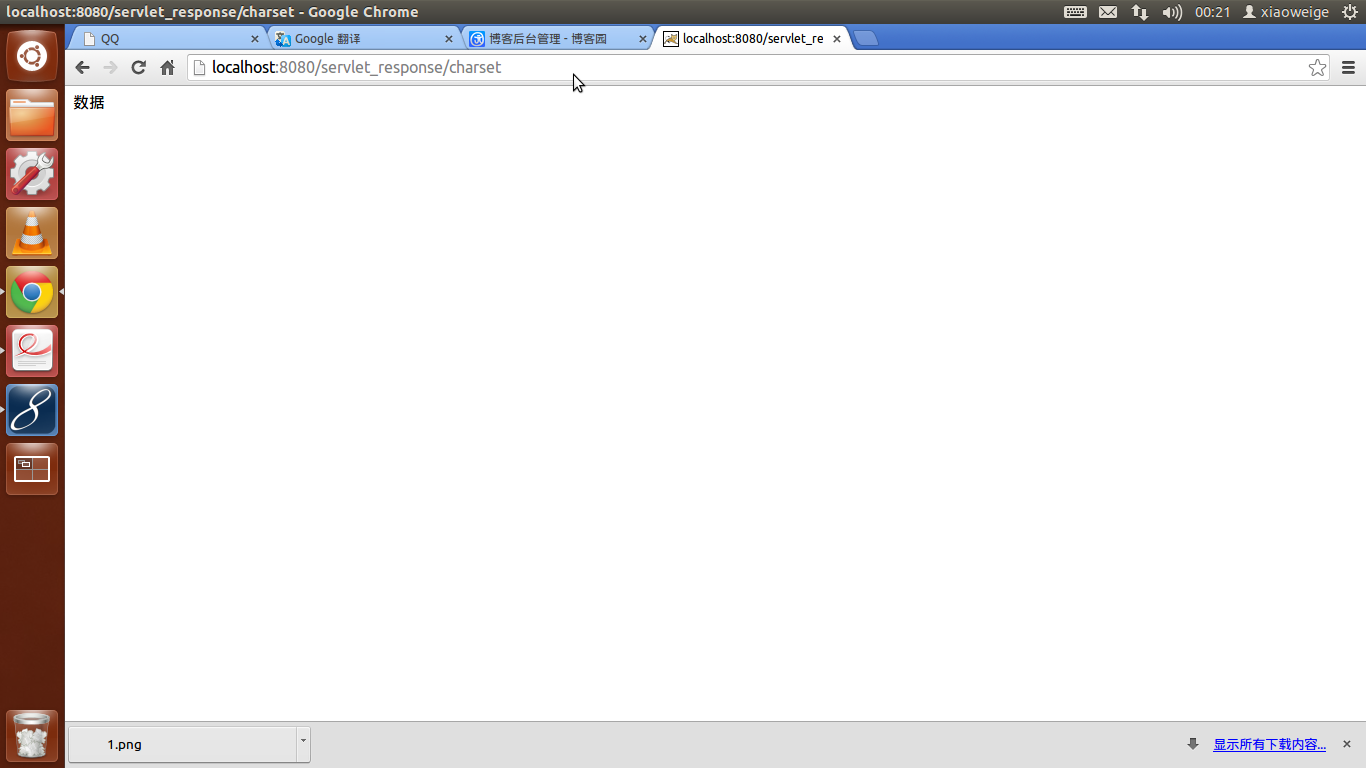Viewport: 1366px width, 768px height.
Task: Open the xiaoweige user menu
Action: point(1286,12)
